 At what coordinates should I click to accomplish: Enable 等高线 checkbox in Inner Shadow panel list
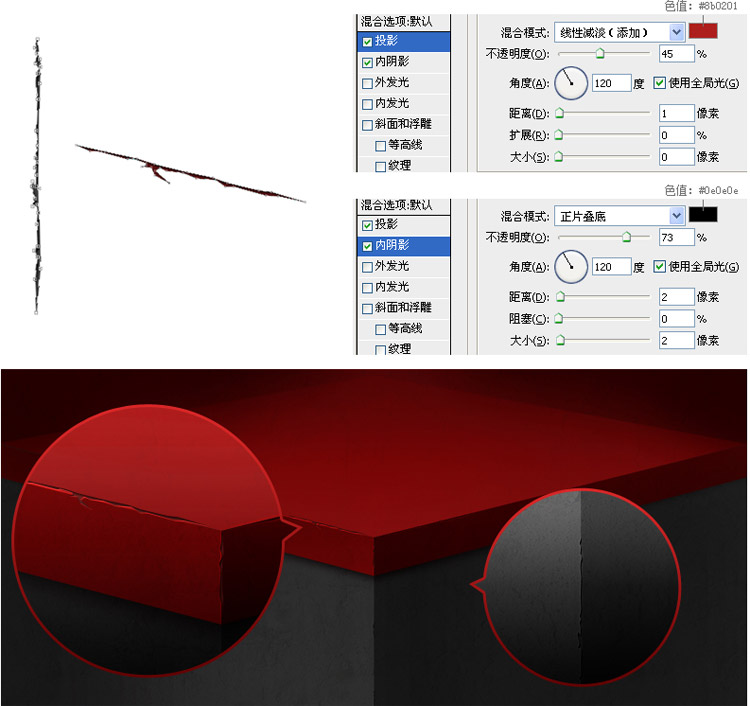coord(381,330)
